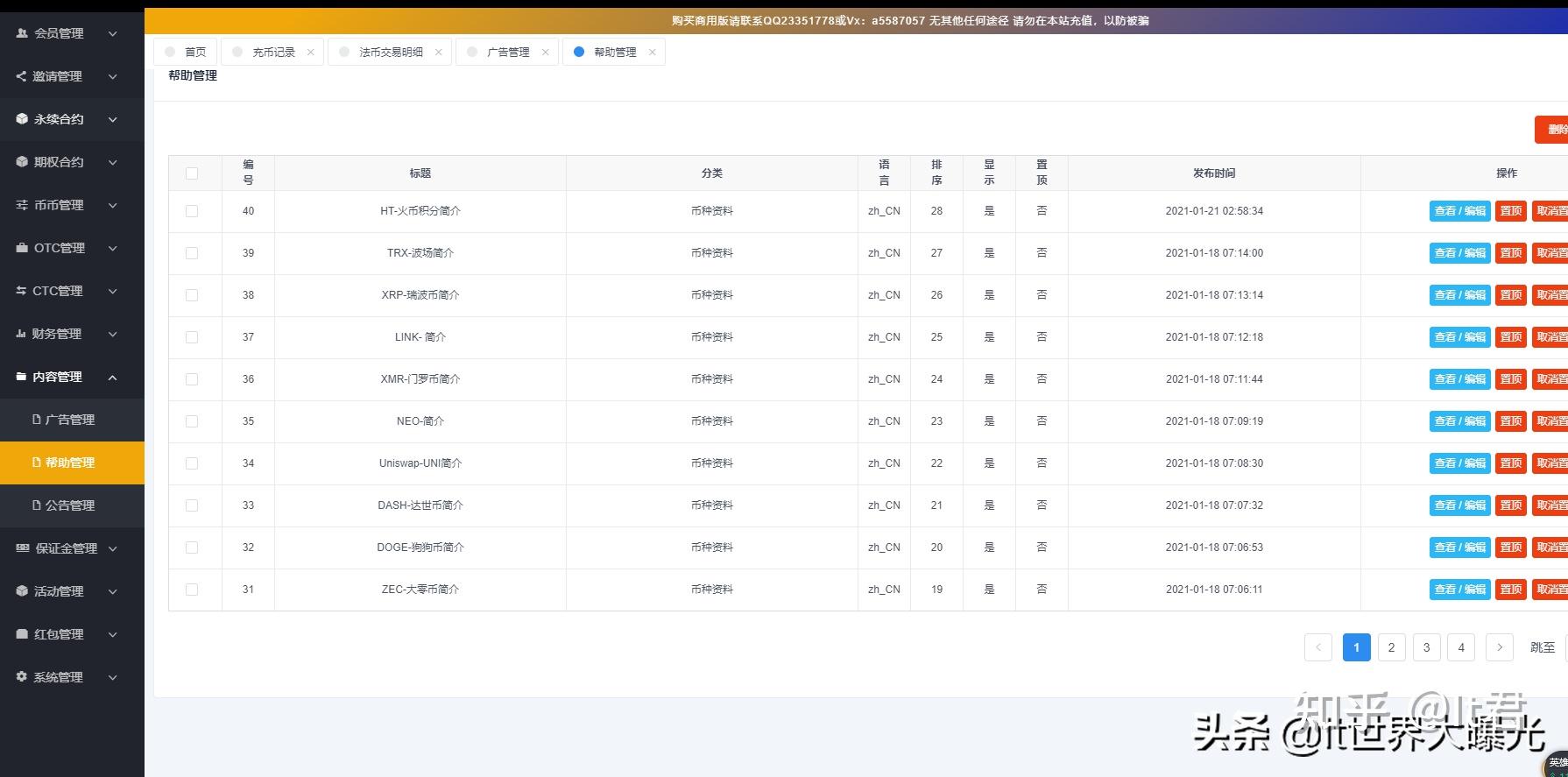This screenshot has width=1568, height=777.
Task: Click 查看/编辑 for ZEC-大零币简介
Action: [x=1460, y=590]
